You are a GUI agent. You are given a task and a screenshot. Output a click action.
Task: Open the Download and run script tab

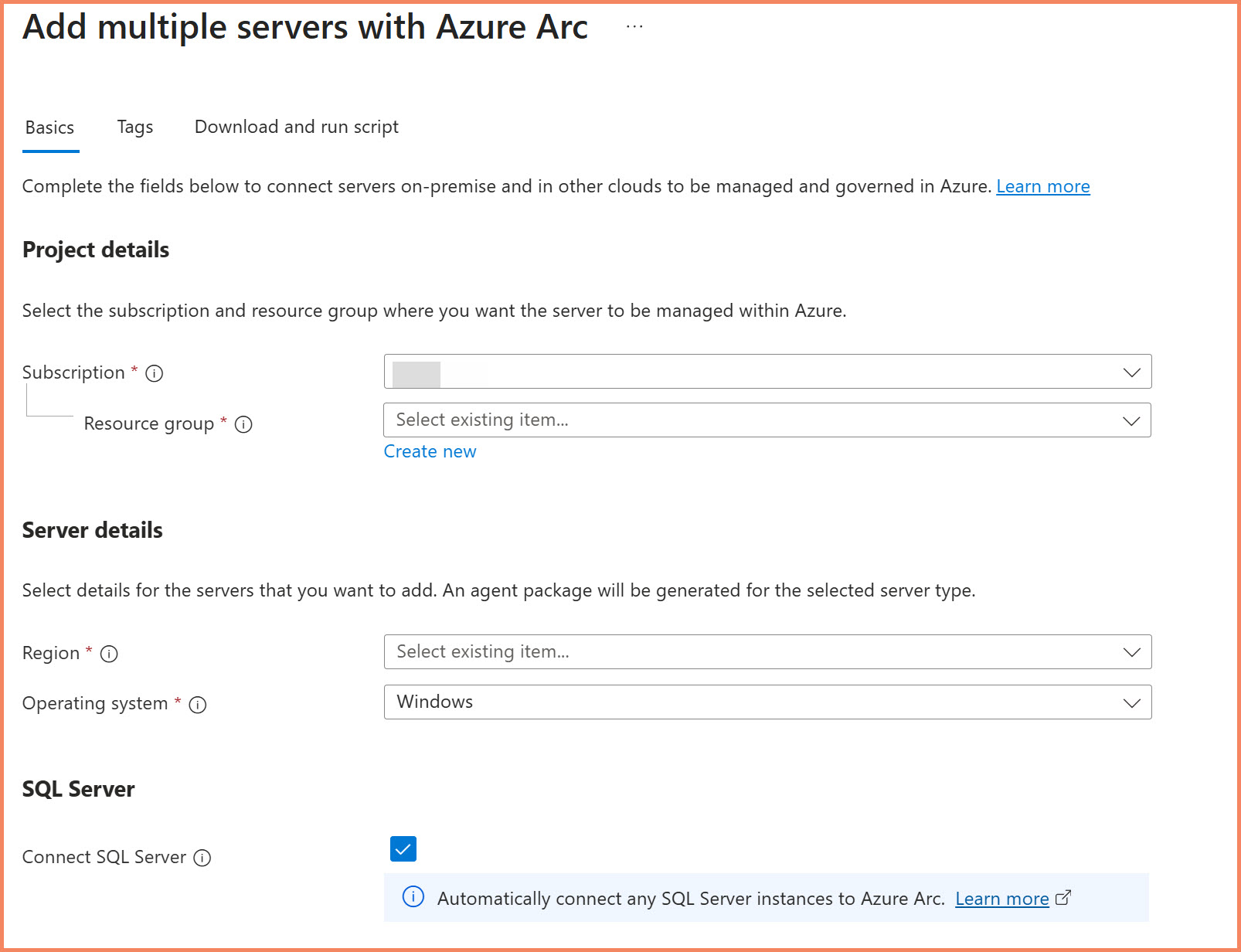click(297, 127)
